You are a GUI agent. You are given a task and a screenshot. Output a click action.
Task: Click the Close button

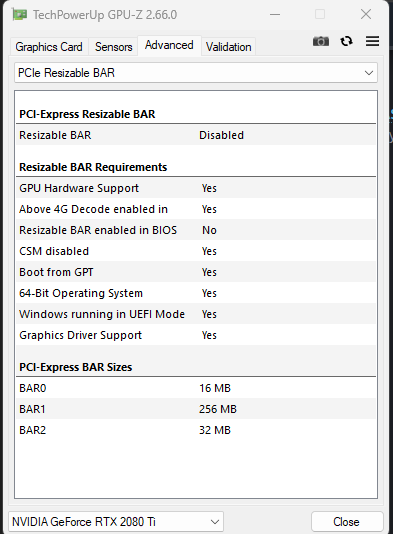click(x=346, y=522)
